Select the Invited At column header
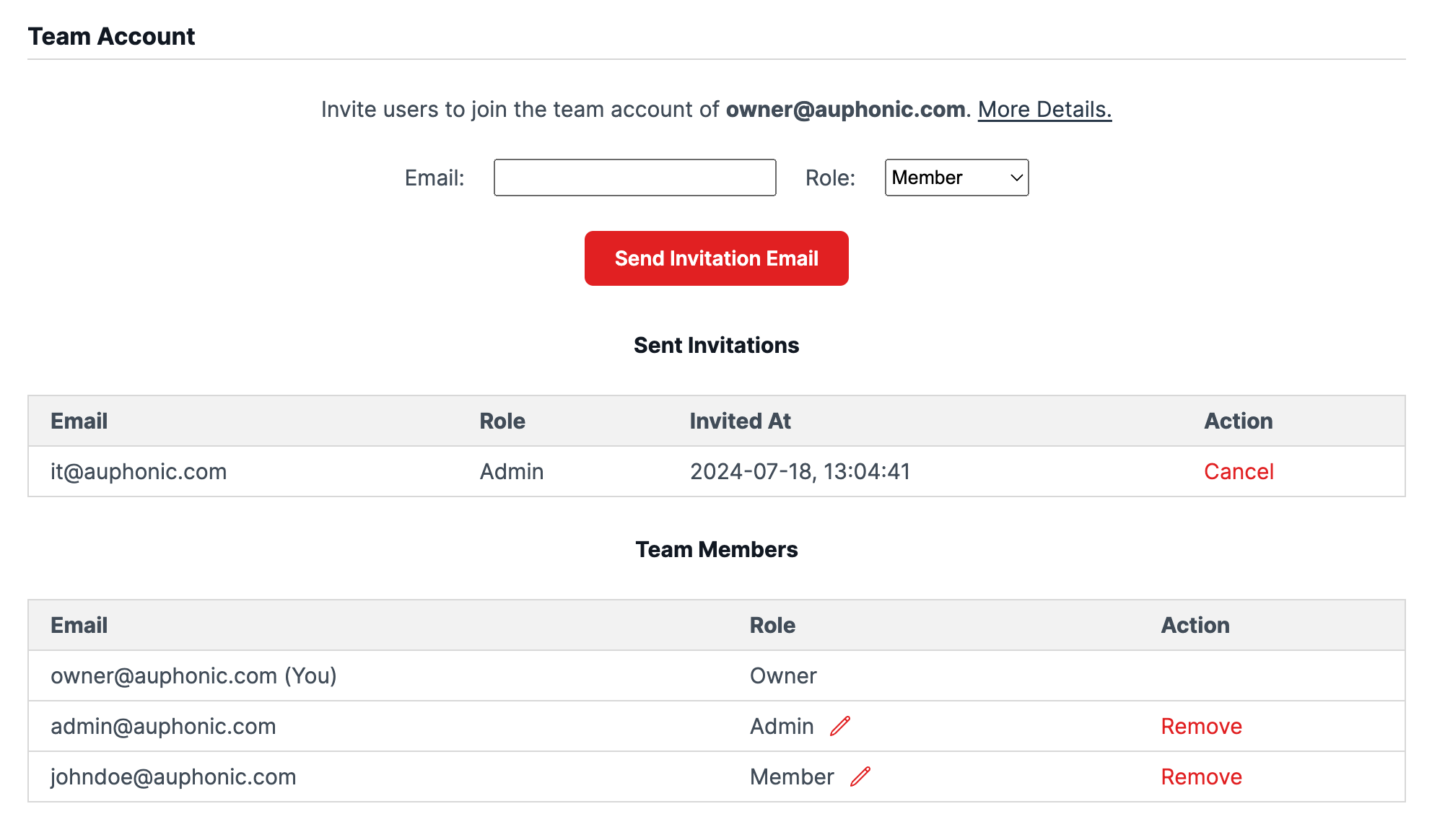The width and height of the screenshot is (1432, 840). point(740,421)
